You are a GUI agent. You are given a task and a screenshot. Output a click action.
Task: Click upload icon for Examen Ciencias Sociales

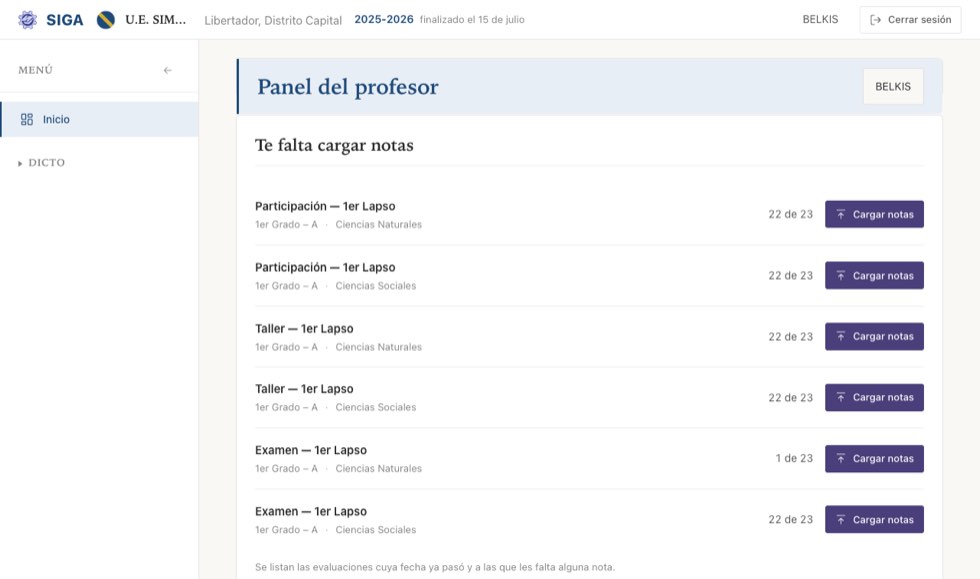[841, 520]
